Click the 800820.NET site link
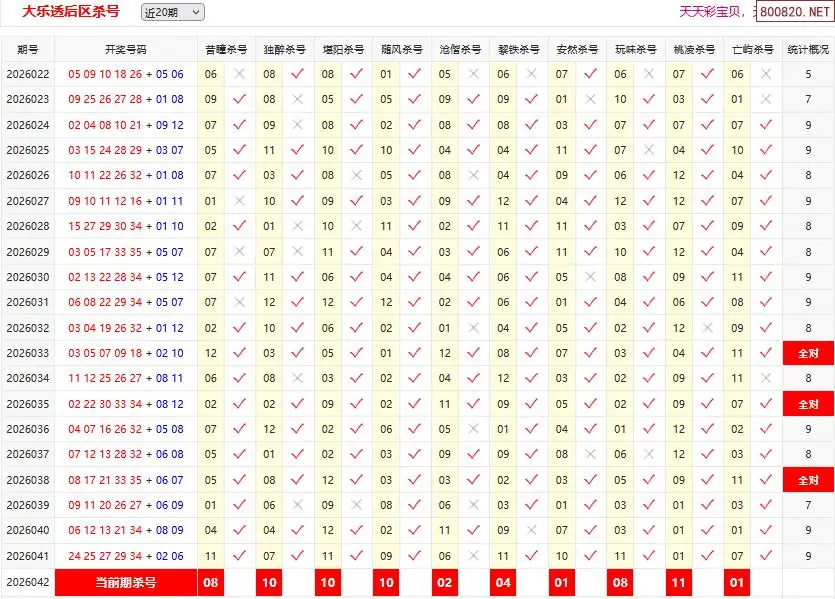Image resolution: width=835 pixels, height=599 pixels. pos(794,12)
